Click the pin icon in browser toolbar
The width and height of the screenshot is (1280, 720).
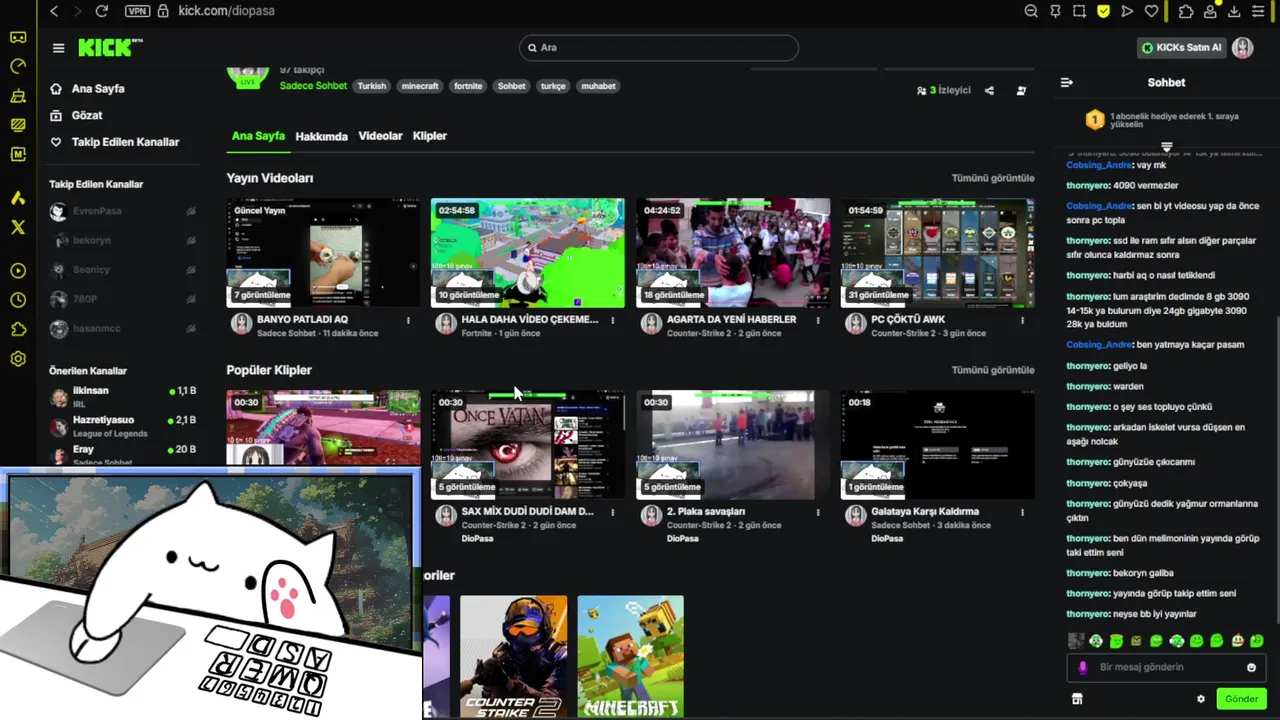tap(1055, 11)
